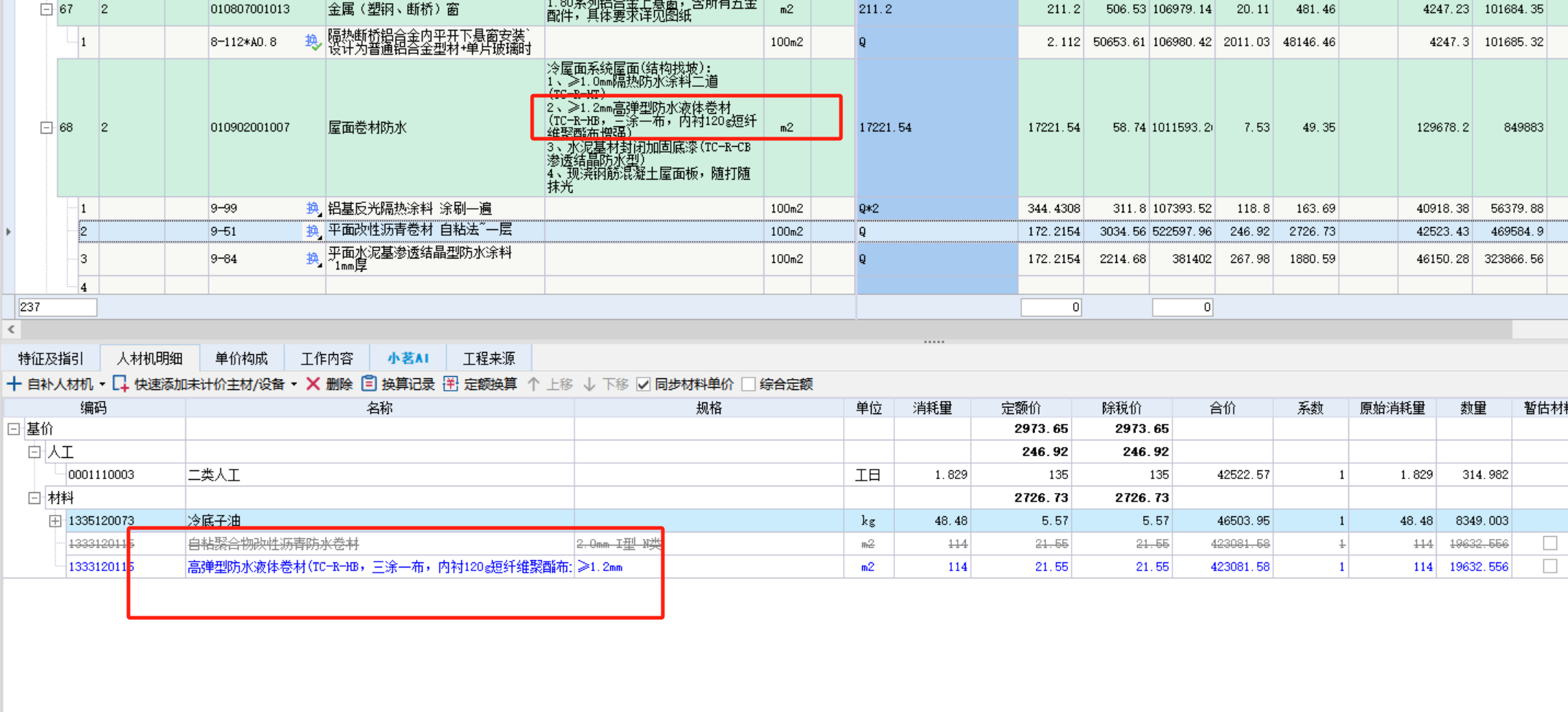Select the 铝基反光隔热涂料 涂刷一遍 row

823,209
